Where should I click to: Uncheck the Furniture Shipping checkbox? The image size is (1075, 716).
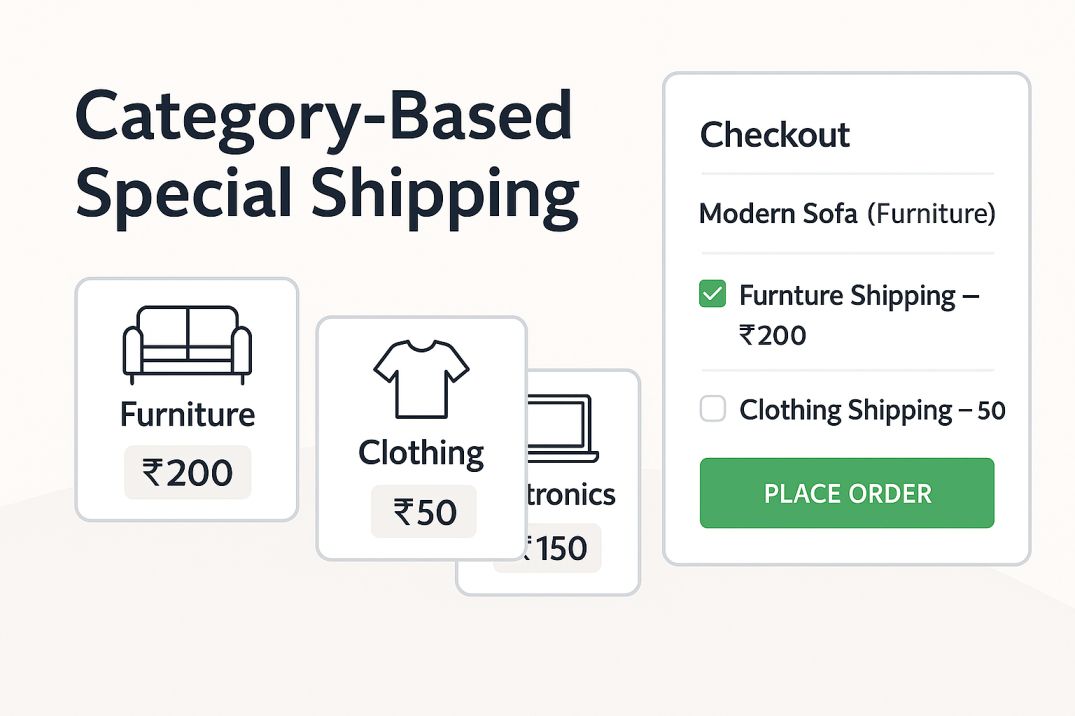coord(712,294)
